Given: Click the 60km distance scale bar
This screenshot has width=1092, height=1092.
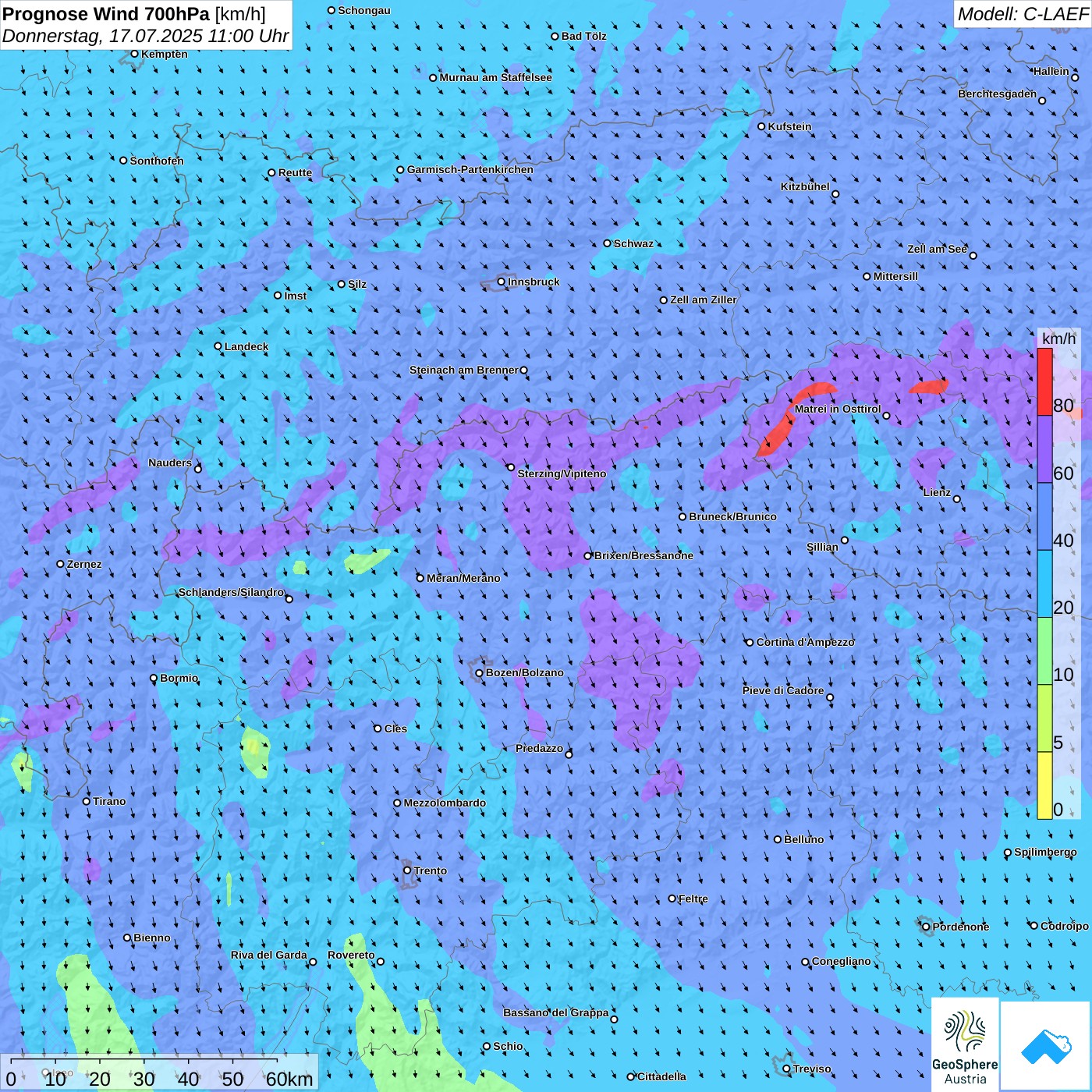Looking at the screenshot, I should pos(159,1073).
